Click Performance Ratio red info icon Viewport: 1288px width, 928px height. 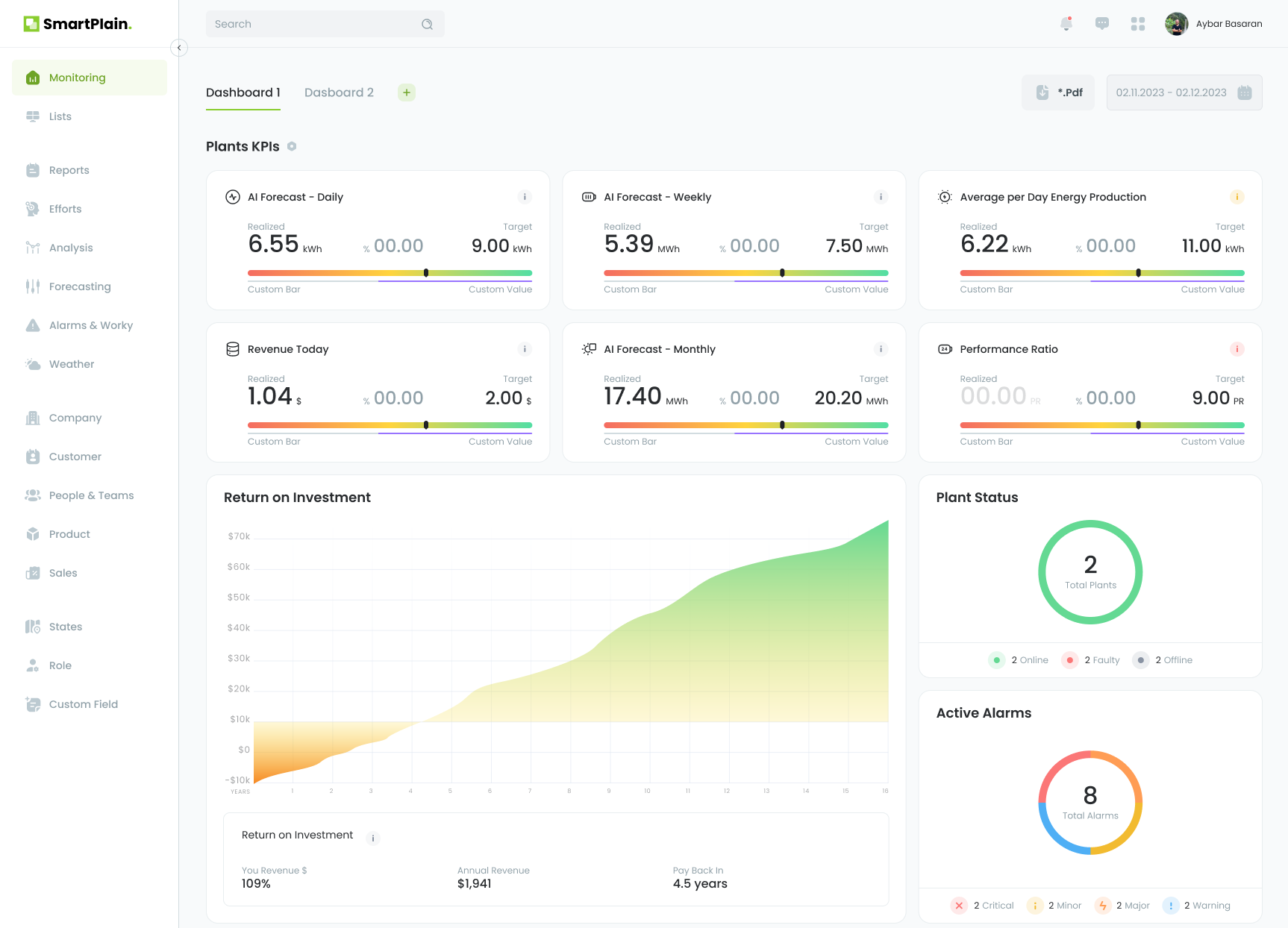[1237, 349]
